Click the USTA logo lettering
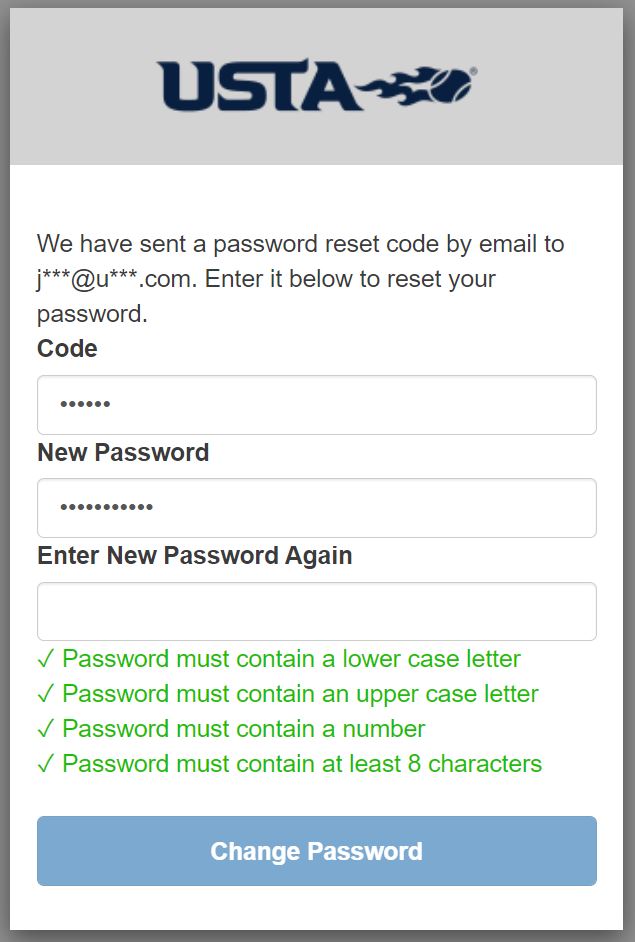Screen dimensions: 635x942 pyautogui.click(x=260, y=85)
